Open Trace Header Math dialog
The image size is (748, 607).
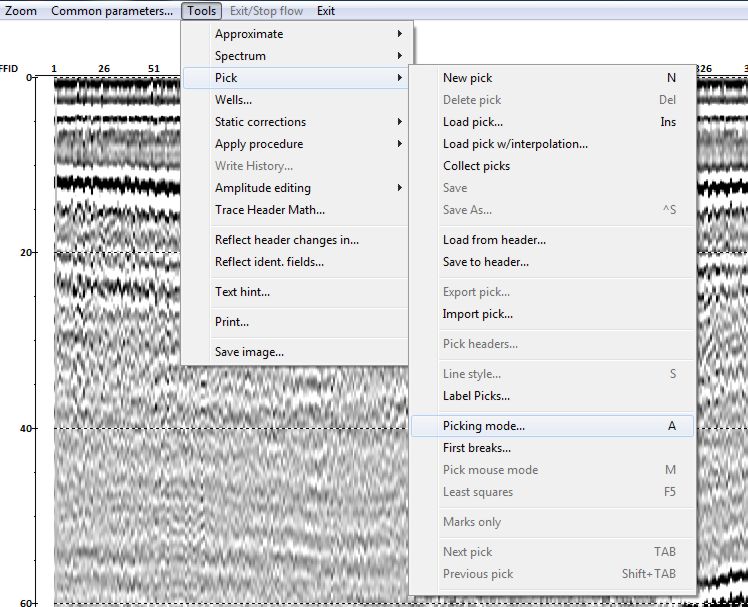(295, 209)
